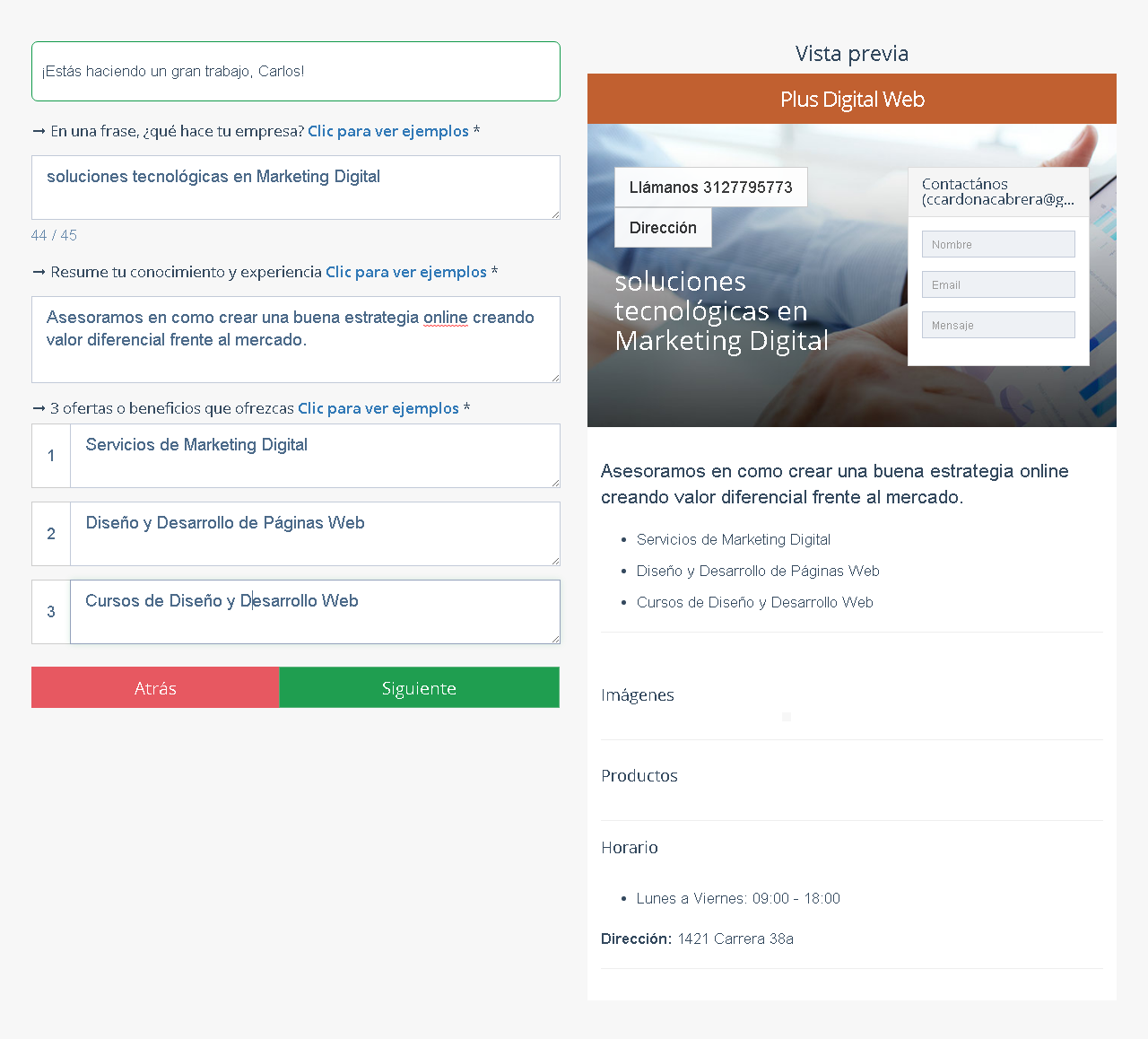Viewport: 1148px width, 1039px height.
Task: Edit offer 2 'Diseño y Desarrollo de Páginas Web'
Action: 315,533
